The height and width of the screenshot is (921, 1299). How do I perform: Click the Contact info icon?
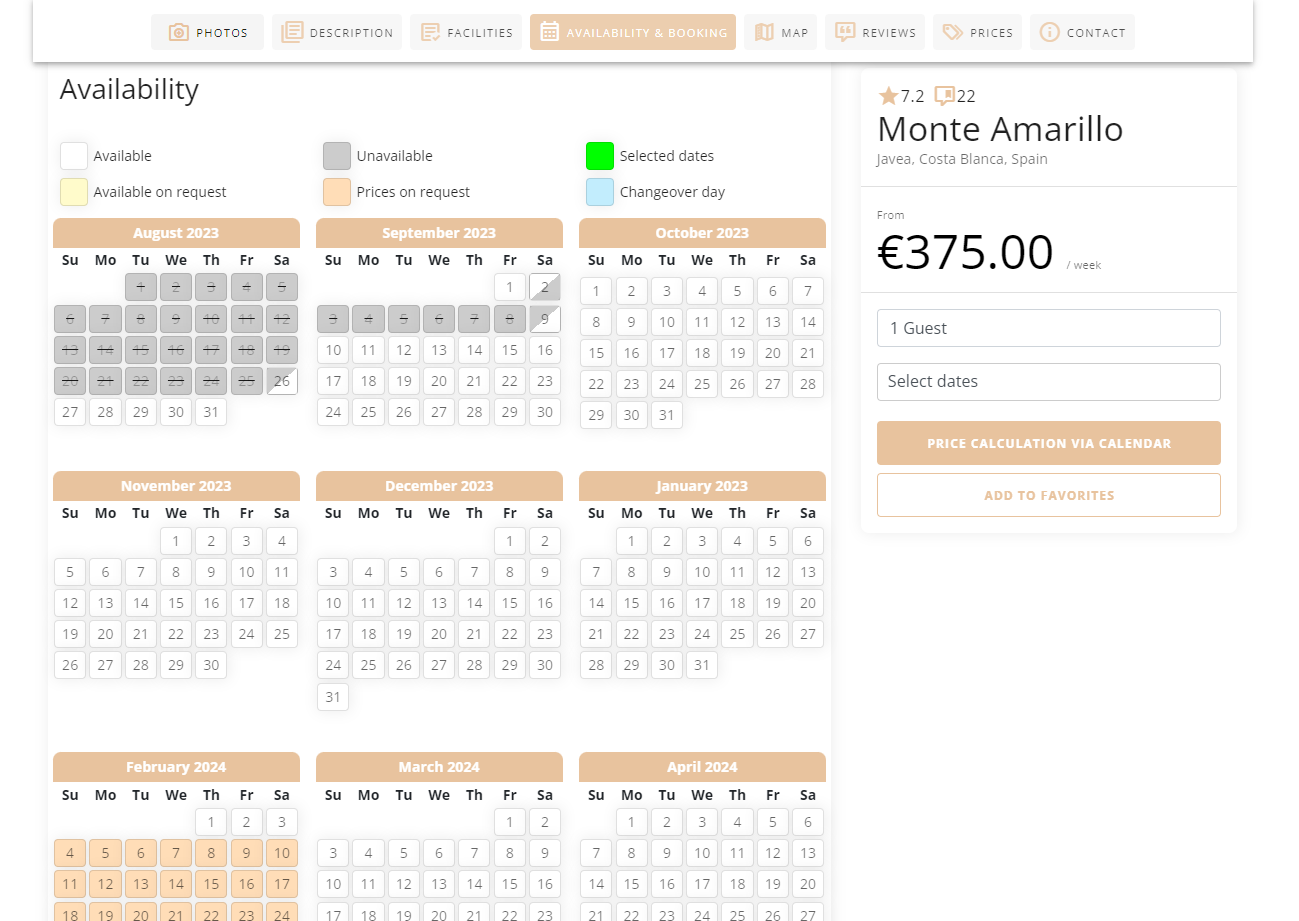[x=1049, y=32]
